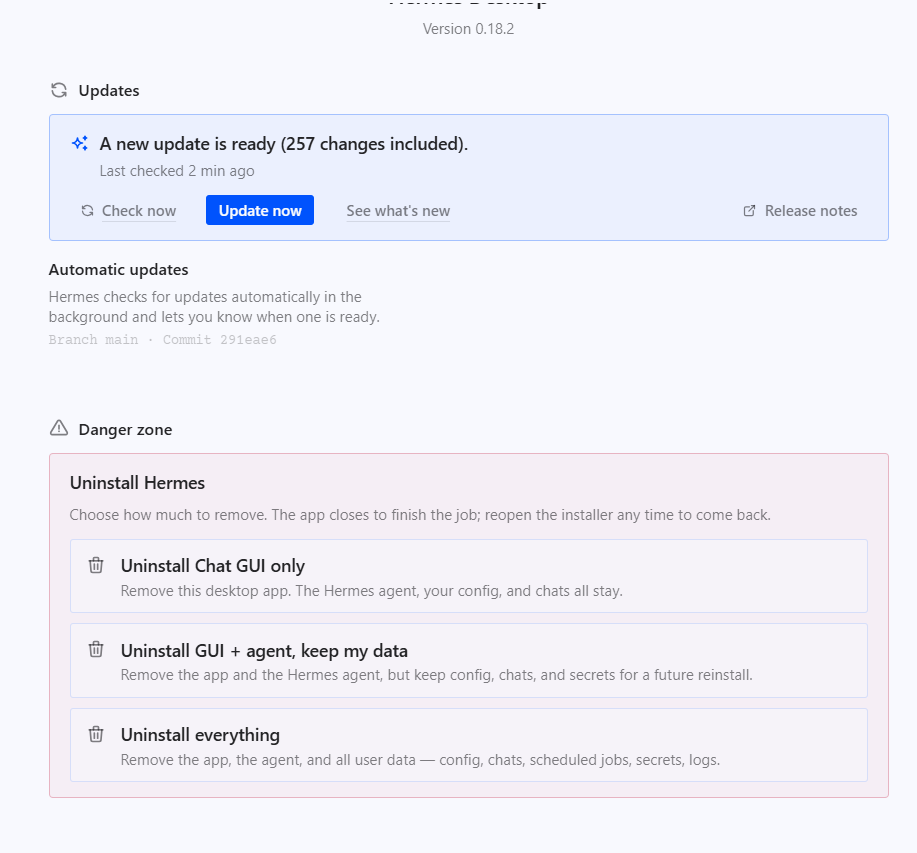
Task: Click the Last checked 2 min ago text
Action: click(177, 171)
